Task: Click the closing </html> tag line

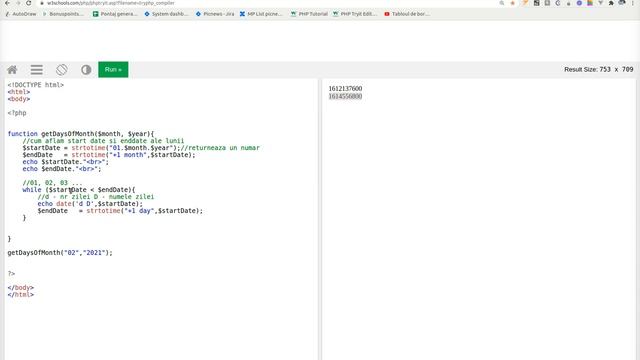Action: tap(20, 295)
